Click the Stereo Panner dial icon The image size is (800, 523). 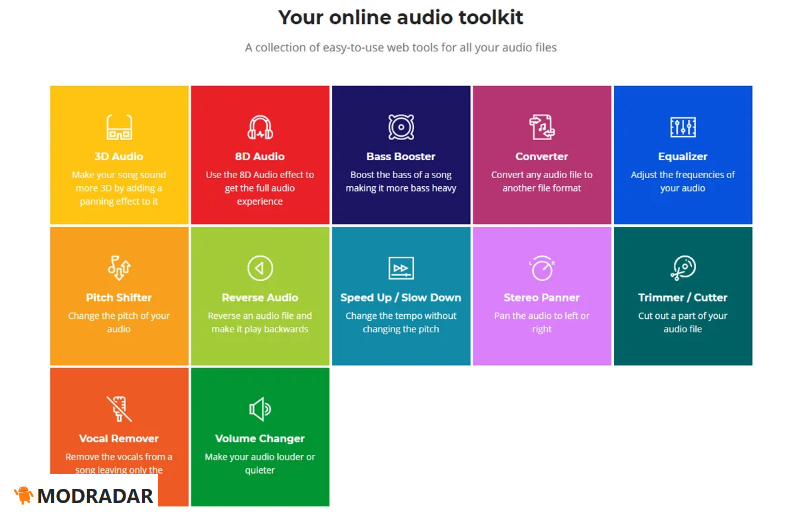coord(542,268)
